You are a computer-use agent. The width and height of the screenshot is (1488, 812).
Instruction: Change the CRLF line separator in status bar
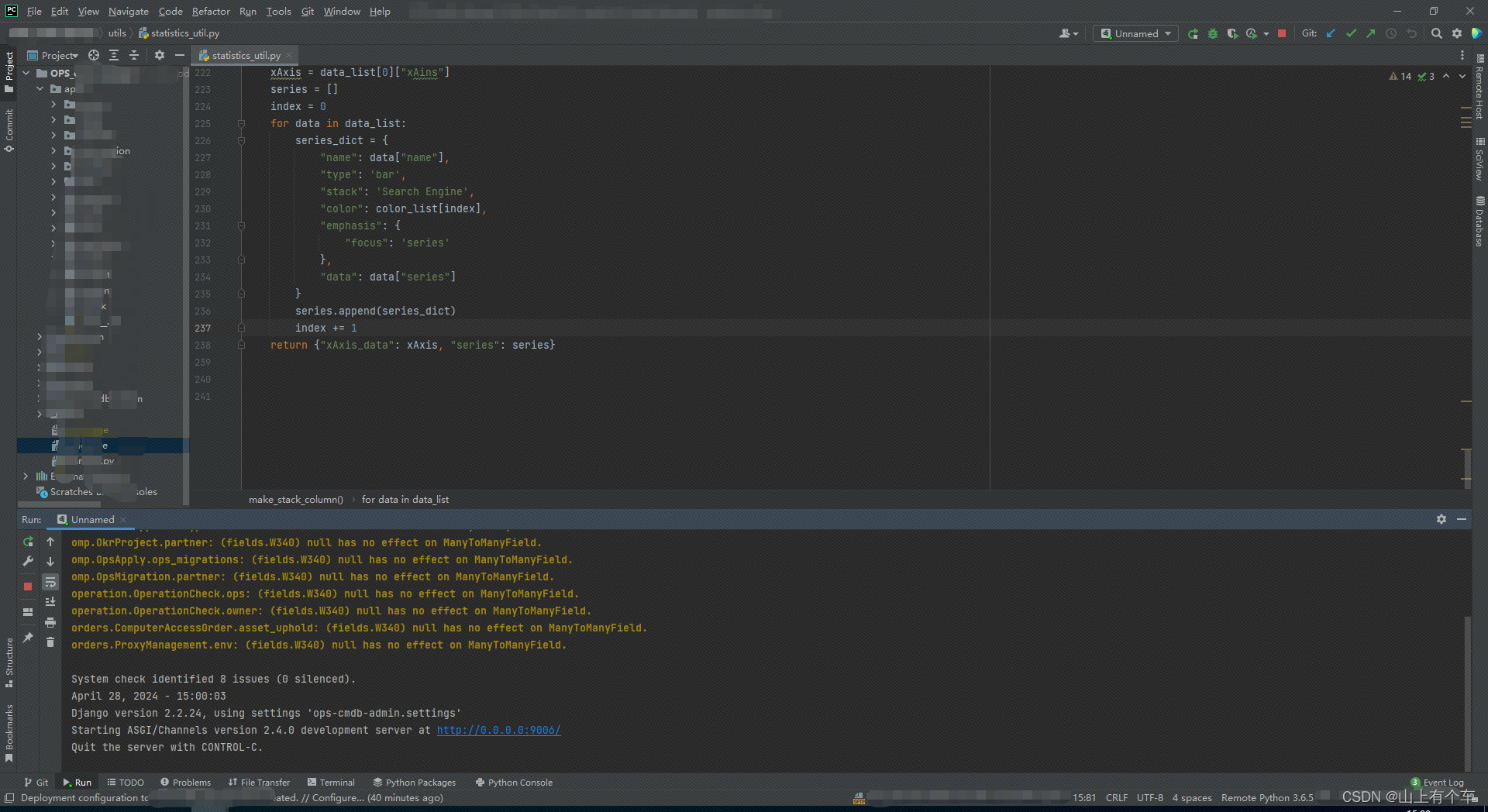[x=1117, y=797]
